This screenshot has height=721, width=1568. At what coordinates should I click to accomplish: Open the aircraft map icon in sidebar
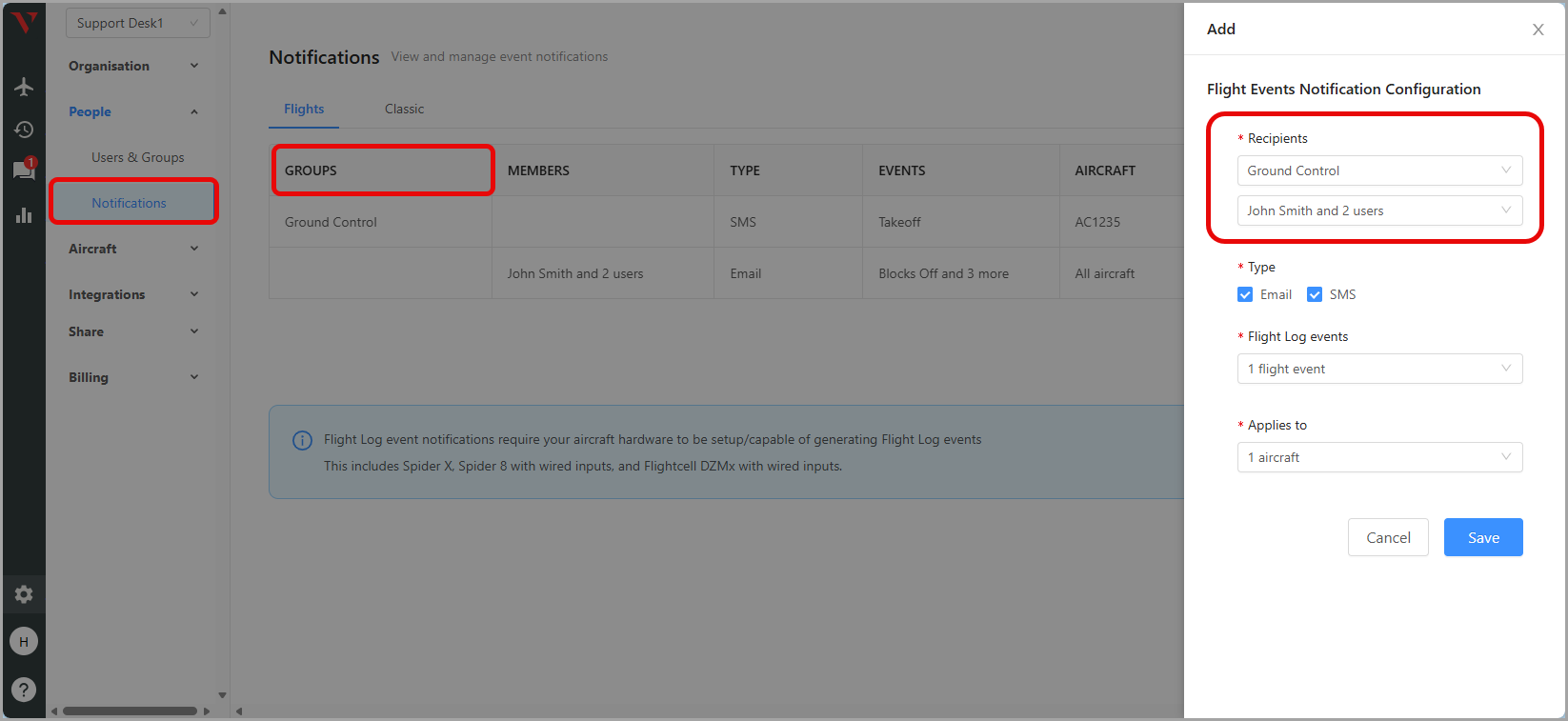24,87
